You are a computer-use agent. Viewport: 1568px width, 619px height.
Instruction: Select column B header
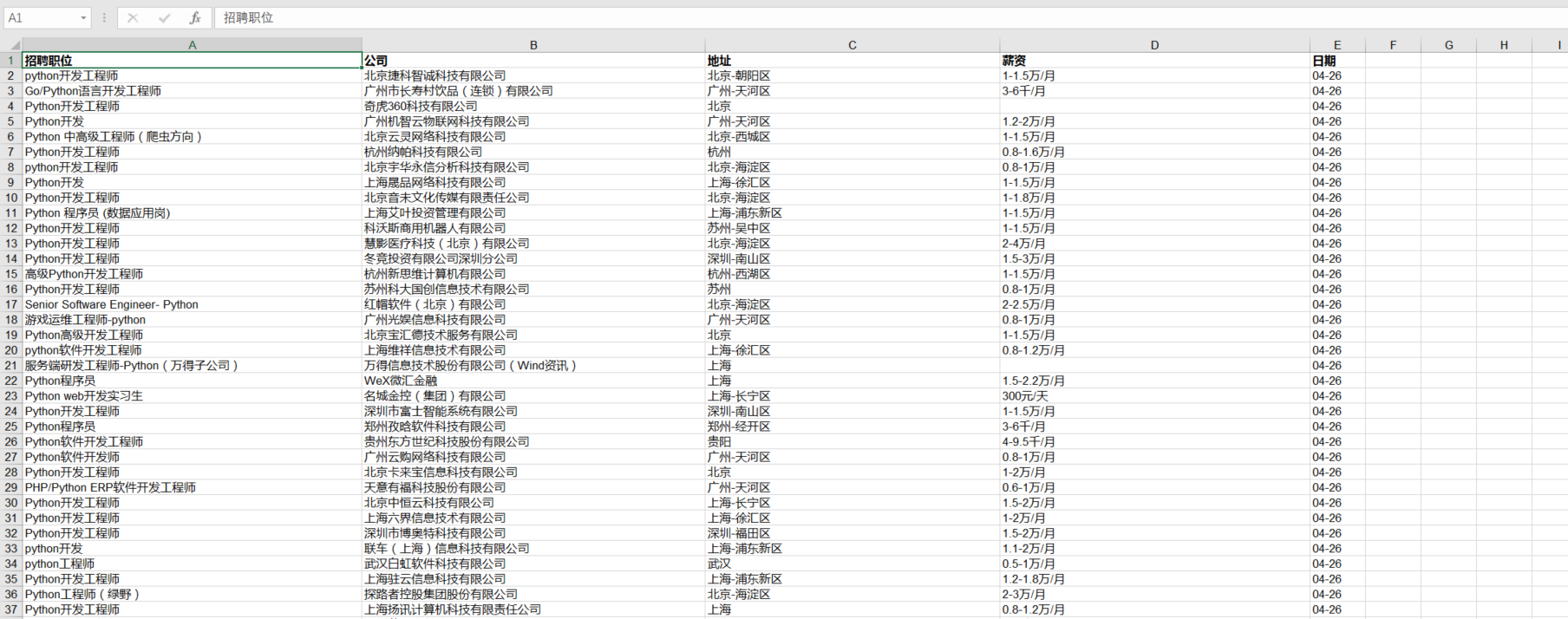533,45
